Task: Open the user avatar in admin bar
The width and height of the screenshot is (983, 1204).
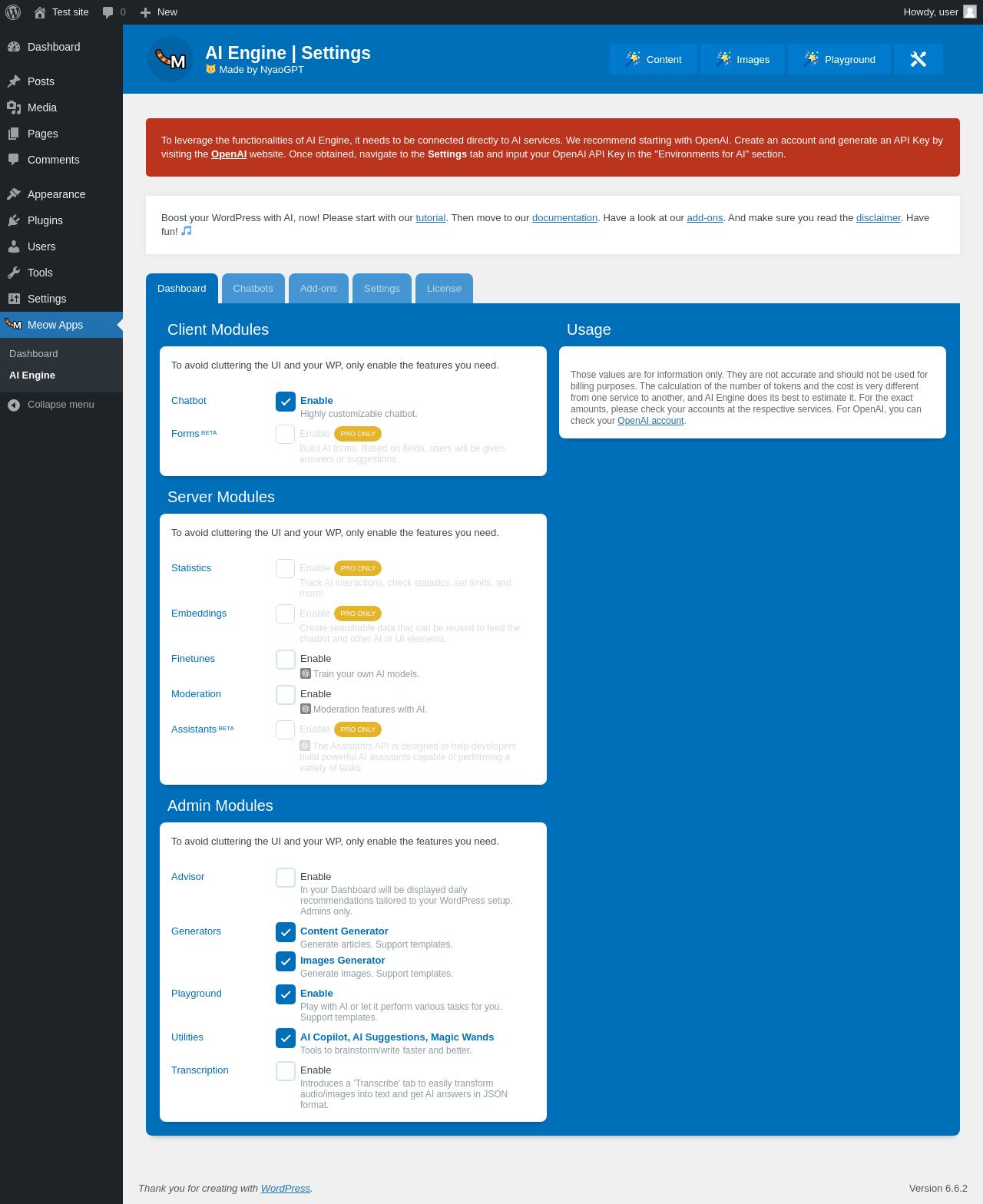Action: (x=970, y=12)
